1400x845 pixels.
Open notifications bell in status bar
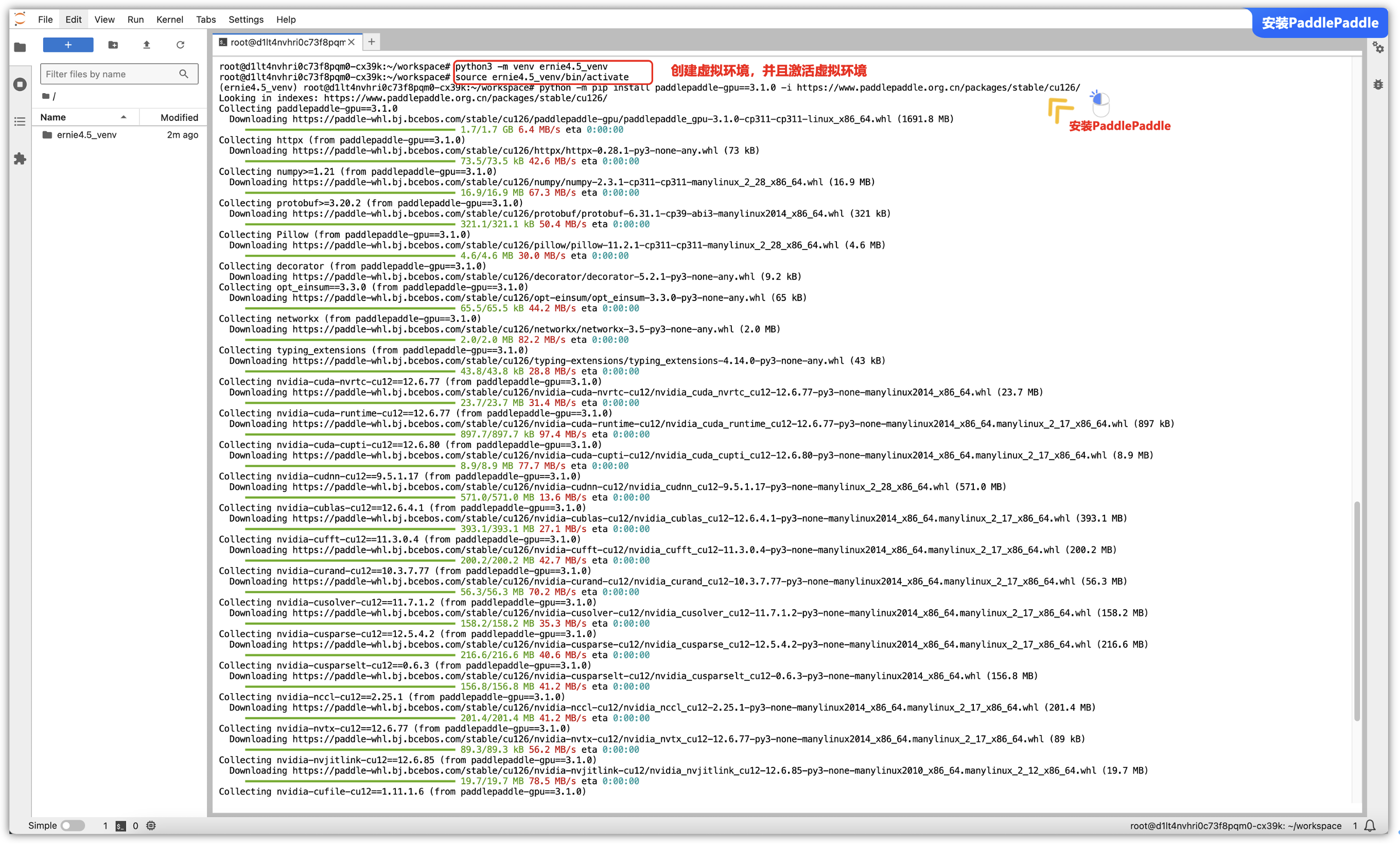click(1370, 825)
